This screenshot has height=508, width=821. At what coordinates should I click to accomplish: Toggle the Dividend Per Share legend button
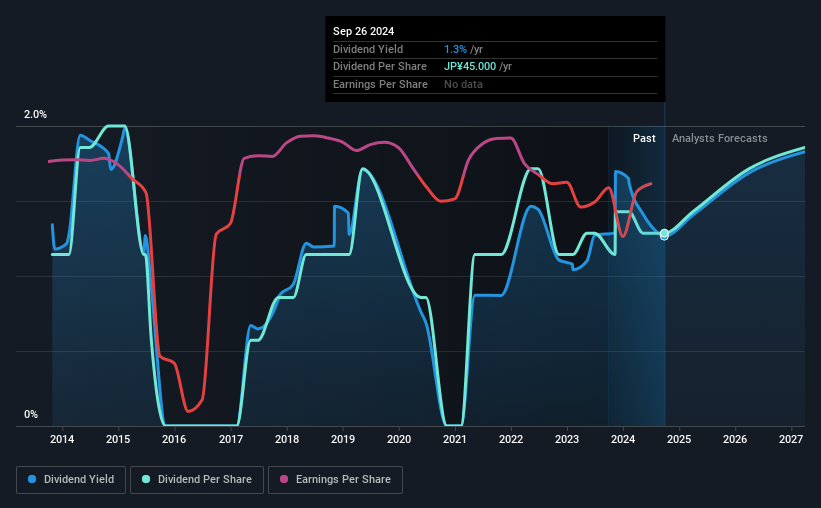pos(197,480)
